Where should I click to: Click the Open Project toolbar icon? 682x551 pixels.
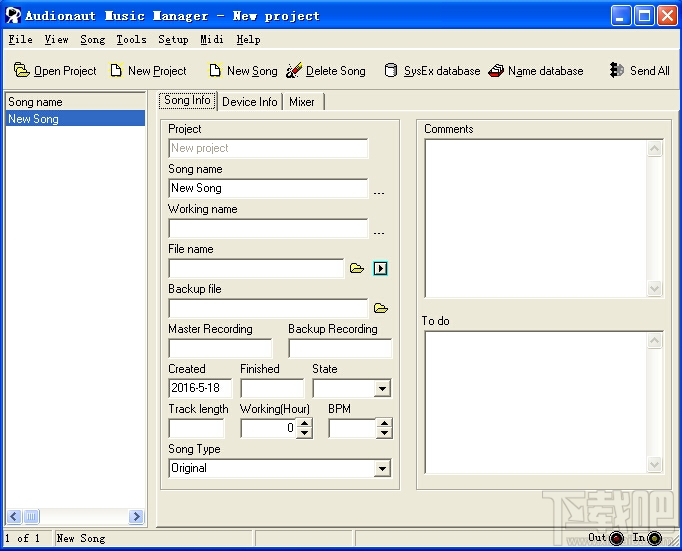(21, 70)
